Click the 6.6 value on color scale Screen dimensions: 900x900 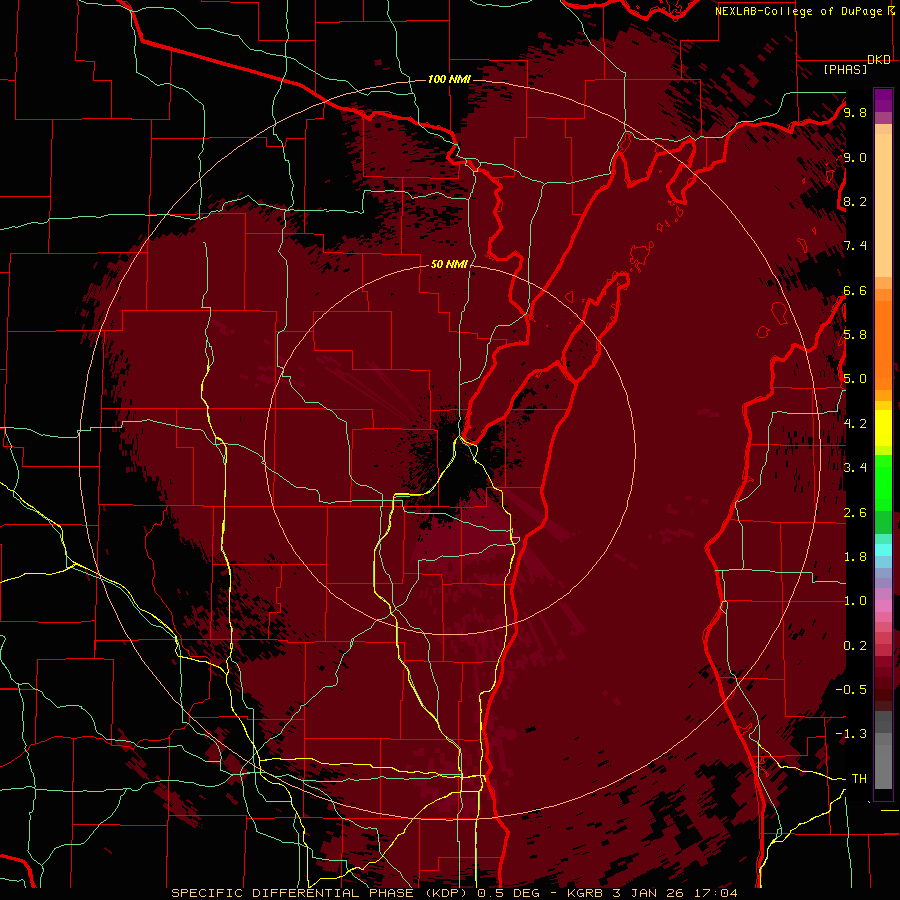tap(855, 290)
